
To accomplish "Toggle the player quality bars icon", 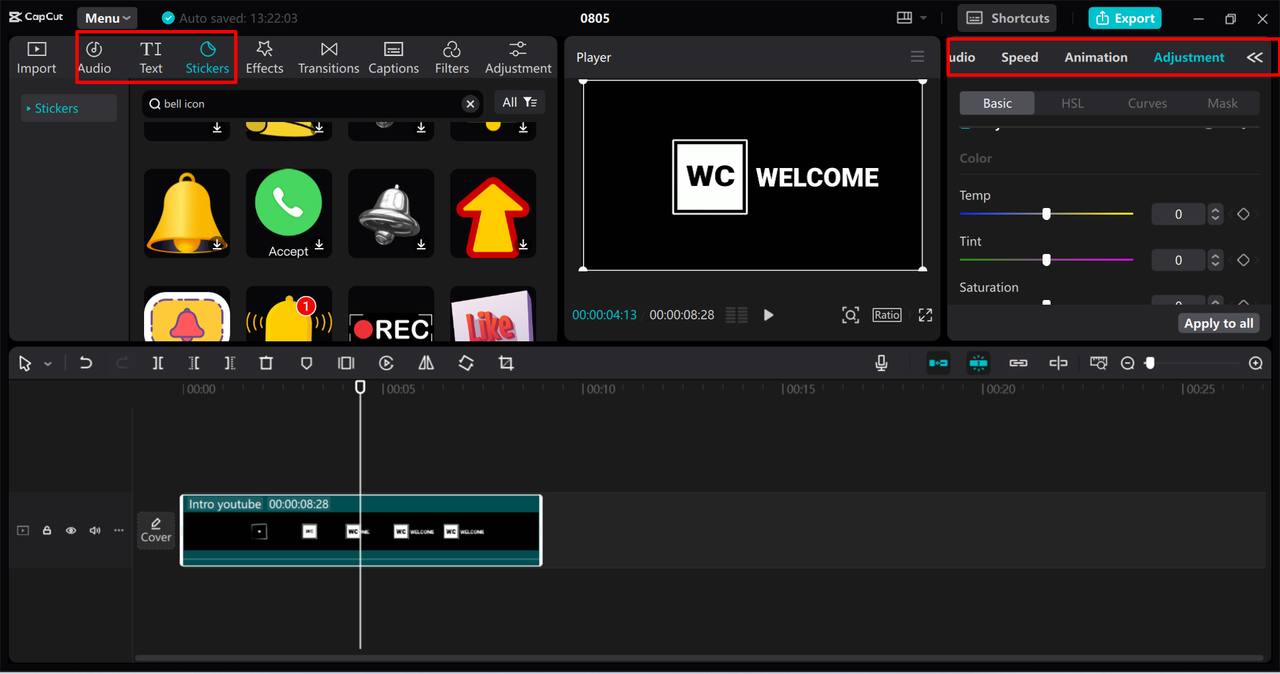I will (x=736, y=315).
